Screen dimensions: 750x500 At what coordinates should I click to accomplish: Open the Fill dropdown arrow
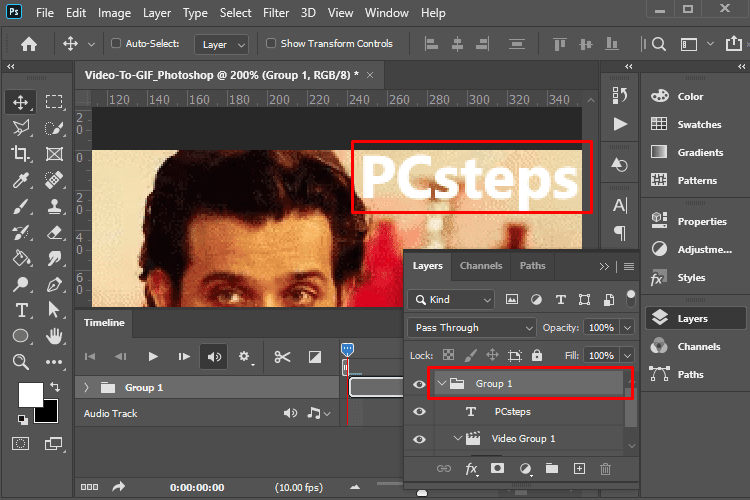point(627,356)
